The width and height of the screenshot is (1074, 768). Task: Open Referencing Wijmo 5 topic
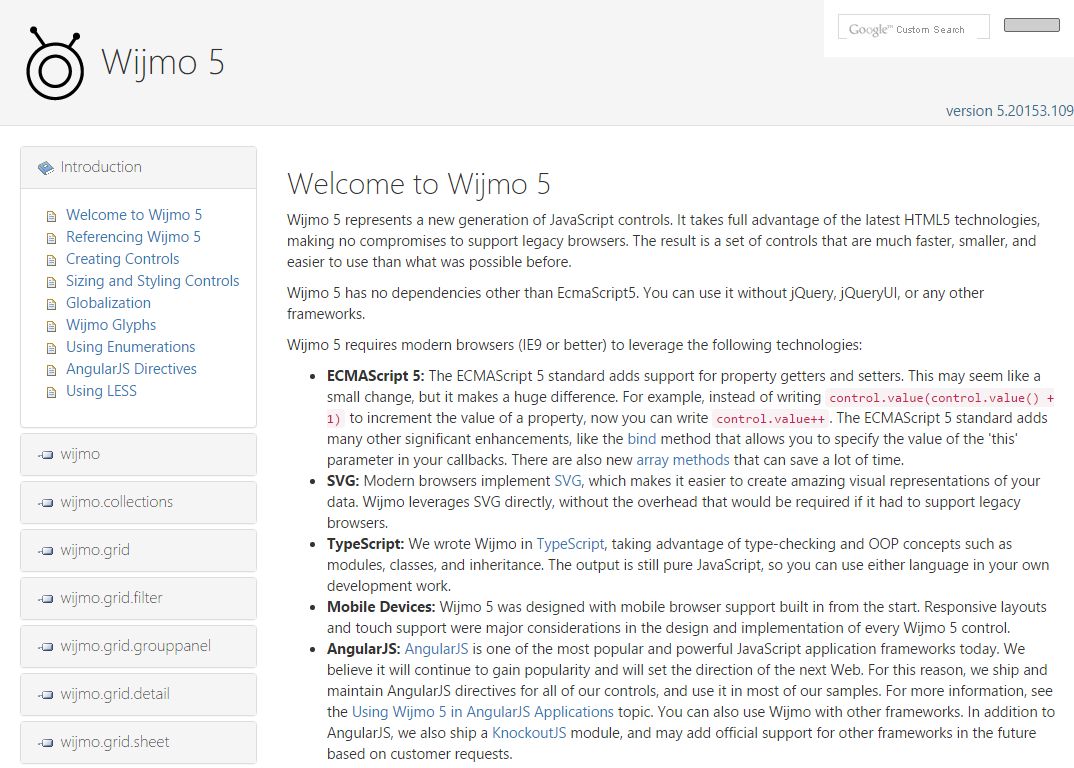133,237
